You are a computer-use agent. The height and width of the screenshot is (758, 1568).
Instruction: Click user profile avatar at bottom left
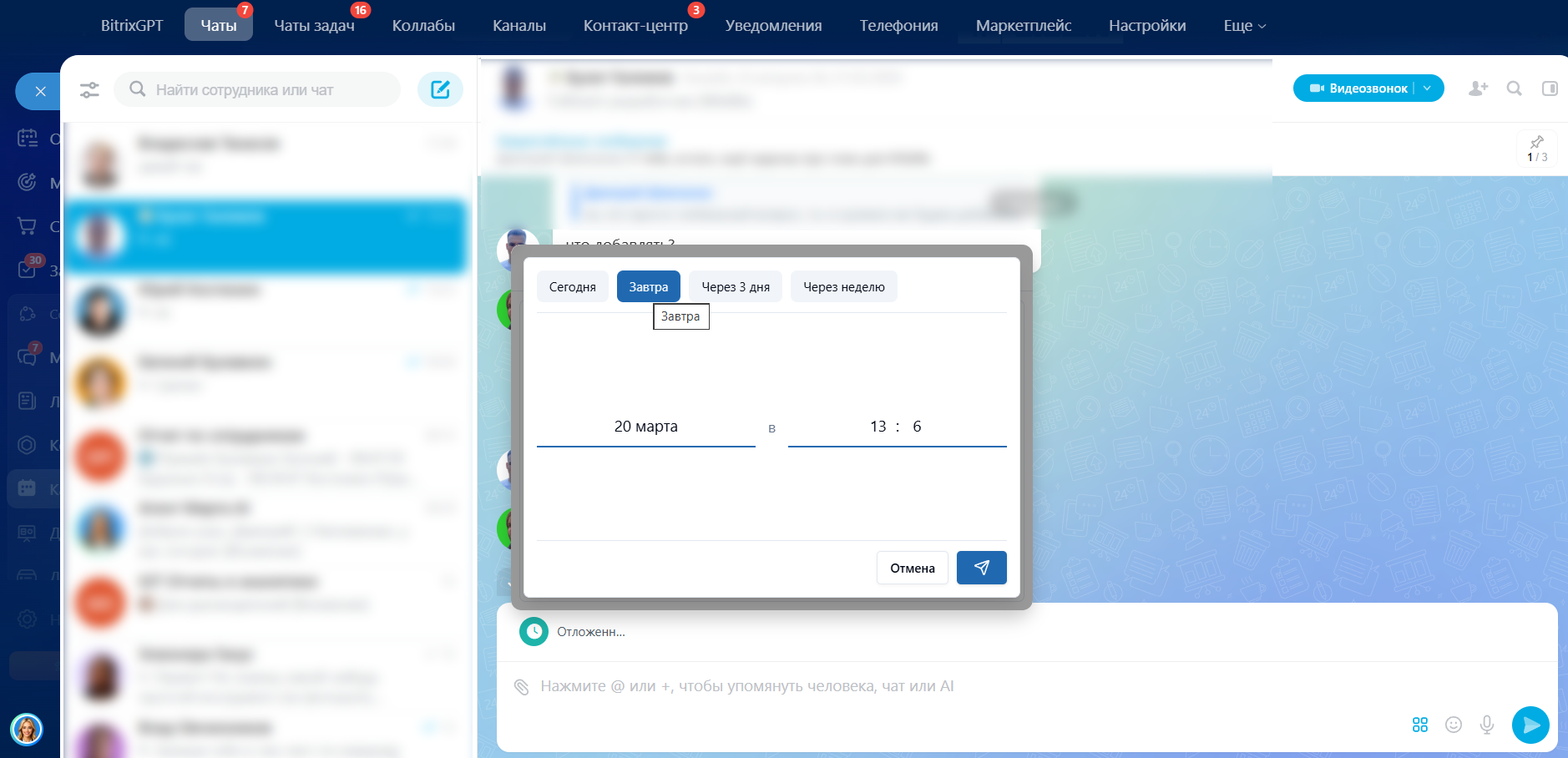coord(27,730)
